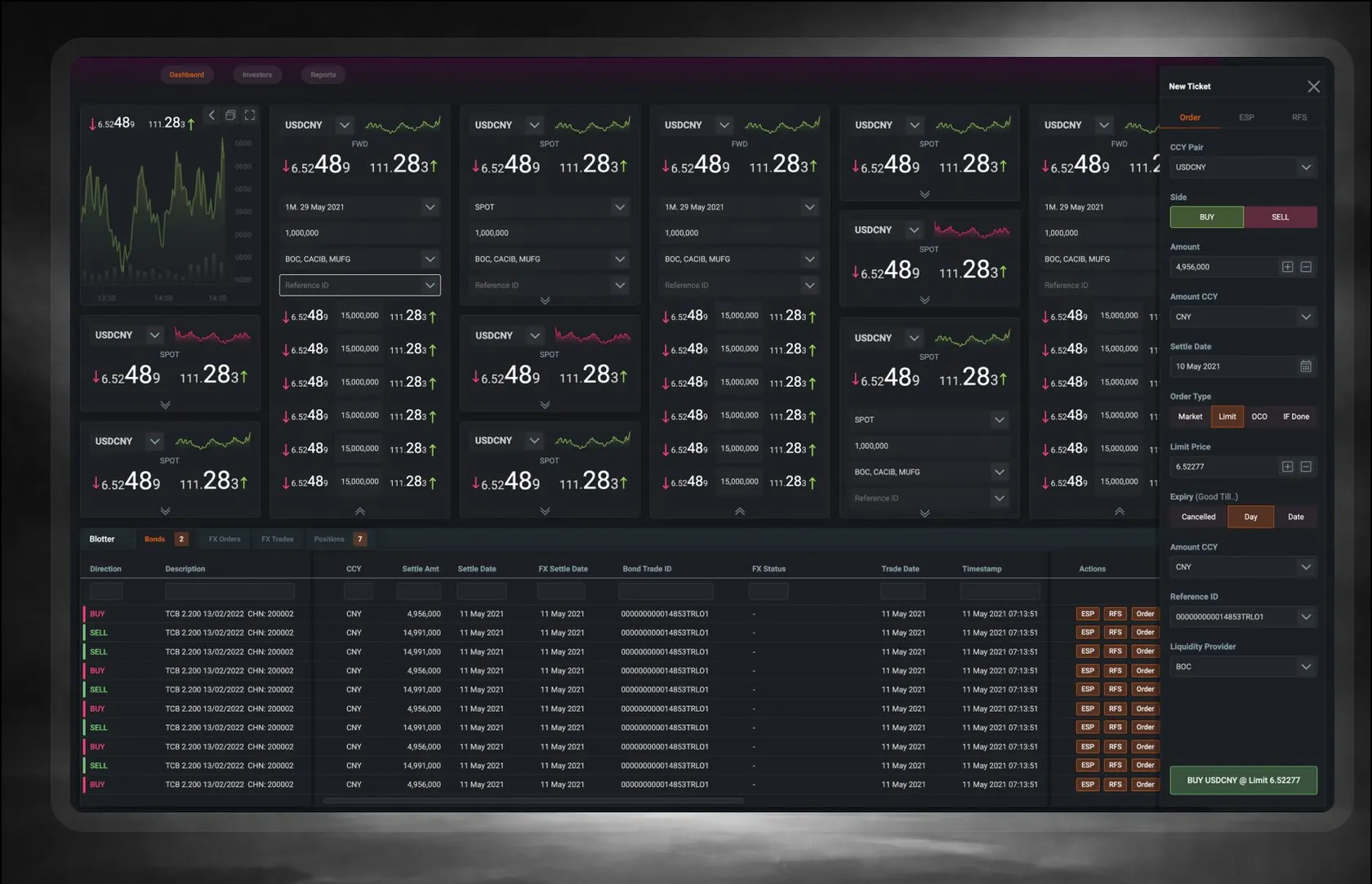Select the RFS tab in New Ticket
1372x884 pixels.
(1299, 118)
